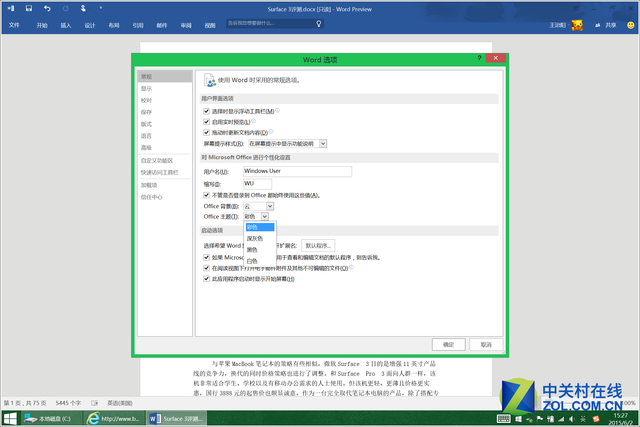The height and width of the screenshot is (427, 640).
Task: Click the page count text in status bar
Action: (x=25, y=403)
